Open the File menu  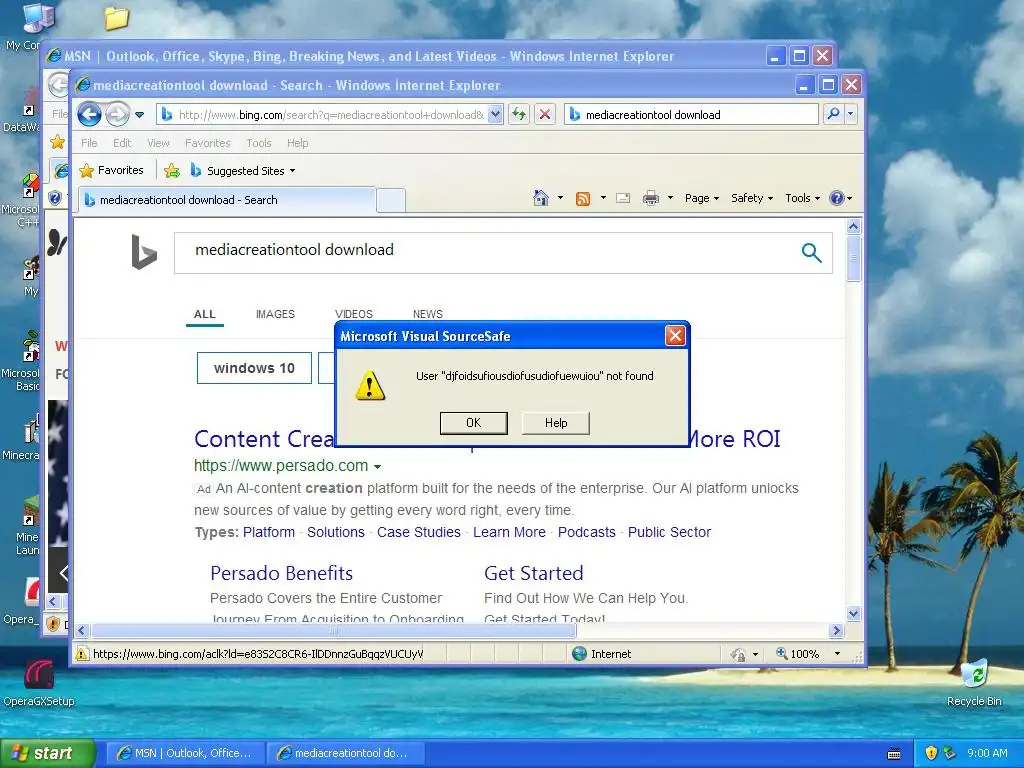(x=89, y=143)
